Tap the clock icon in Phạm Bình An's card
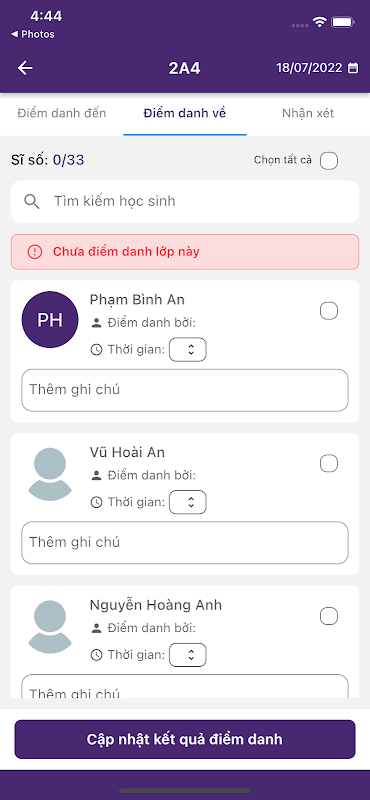370x800 pixels. 96,349
